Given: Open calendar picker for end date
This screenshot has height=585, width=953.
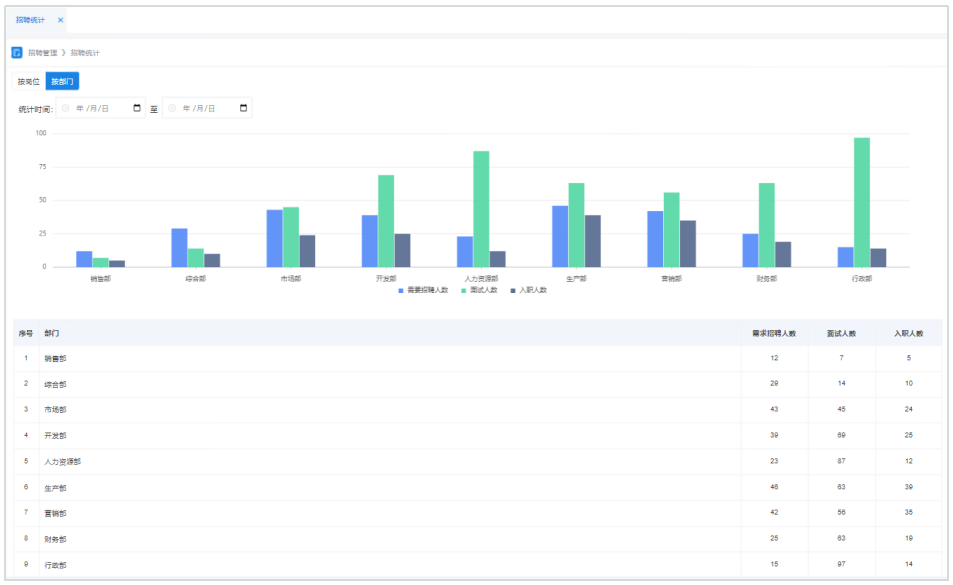Looking at the screenshot, I should (243, 108).
